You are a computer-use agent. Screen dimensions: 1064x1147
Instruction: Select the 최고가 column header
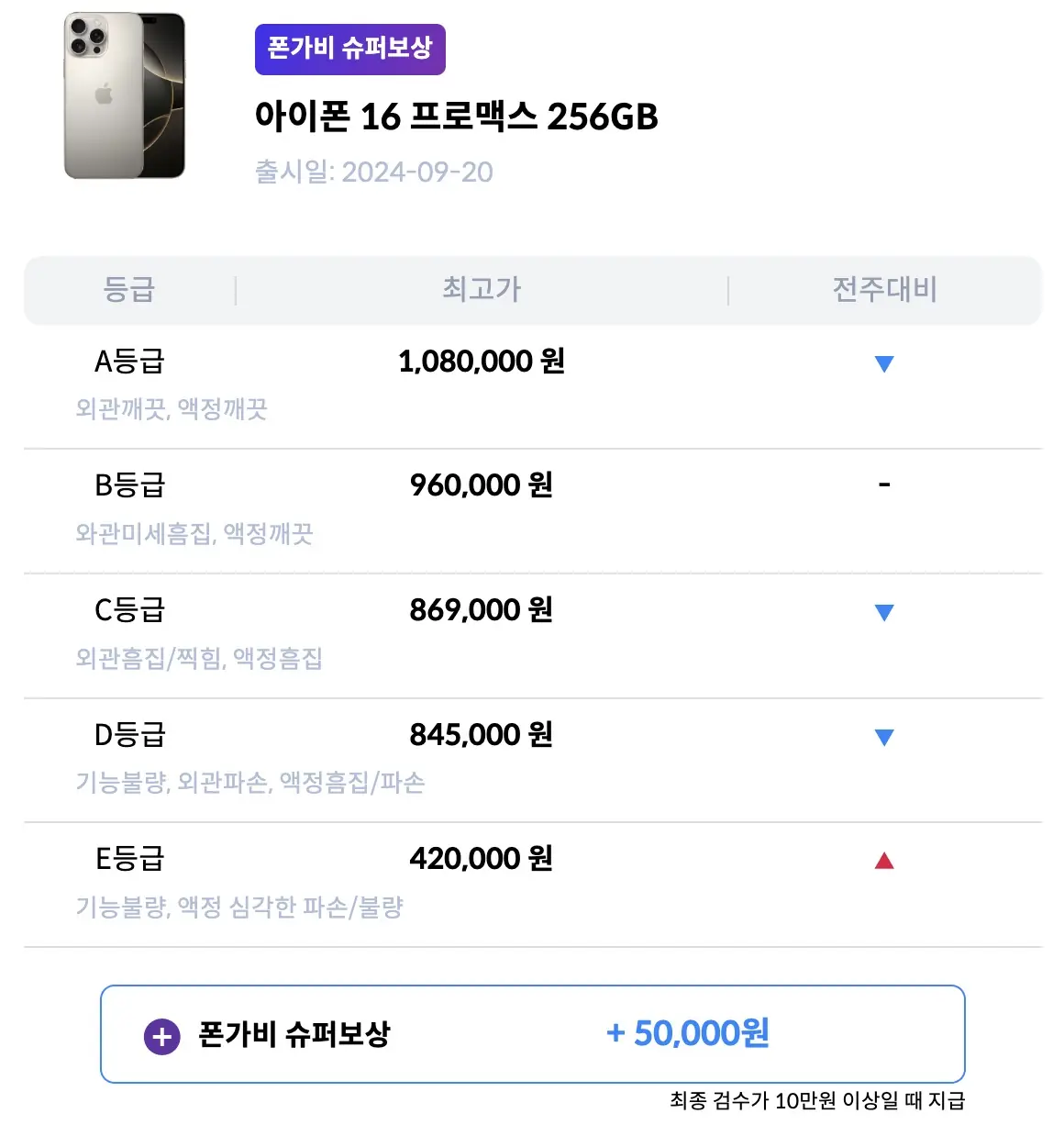tap(482, 290)
